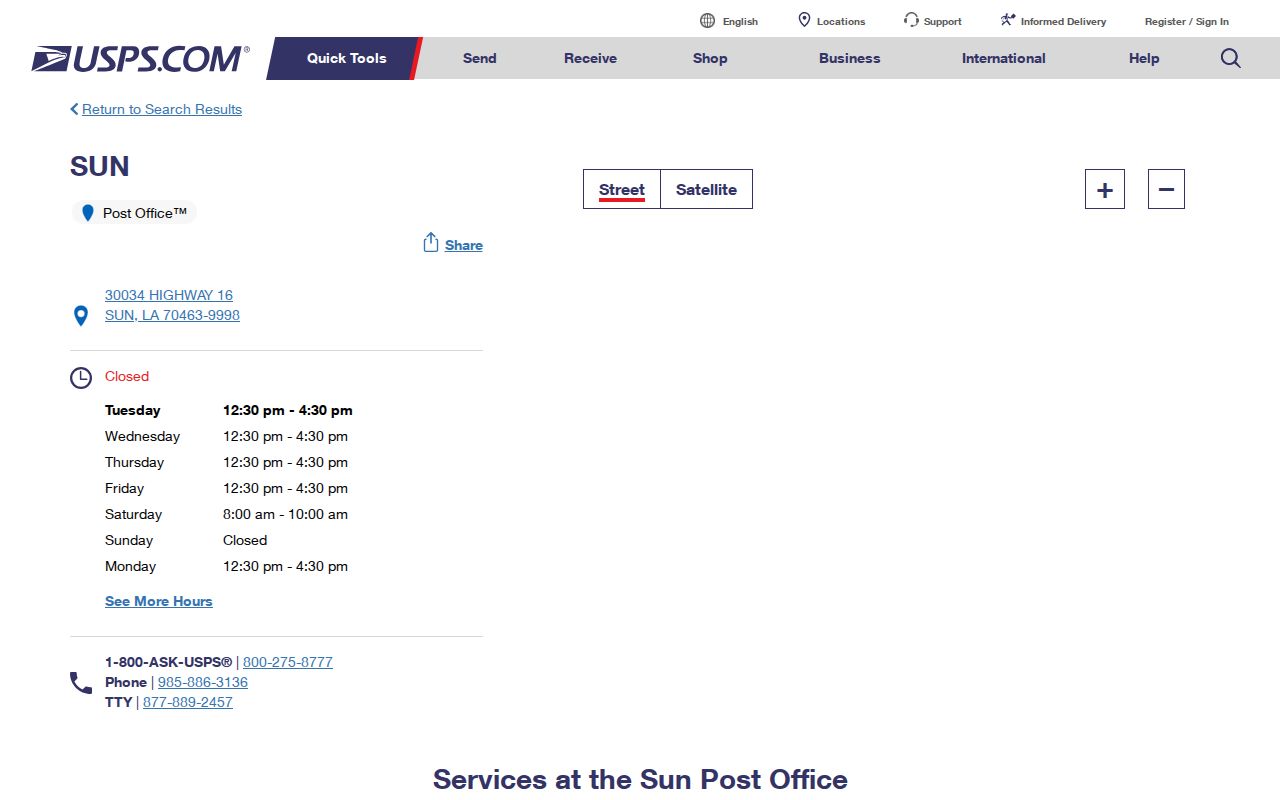The width and height of the screenshot is (1280, 800).
Task: Switch map to Street view
Action: [x=622, y=189]
